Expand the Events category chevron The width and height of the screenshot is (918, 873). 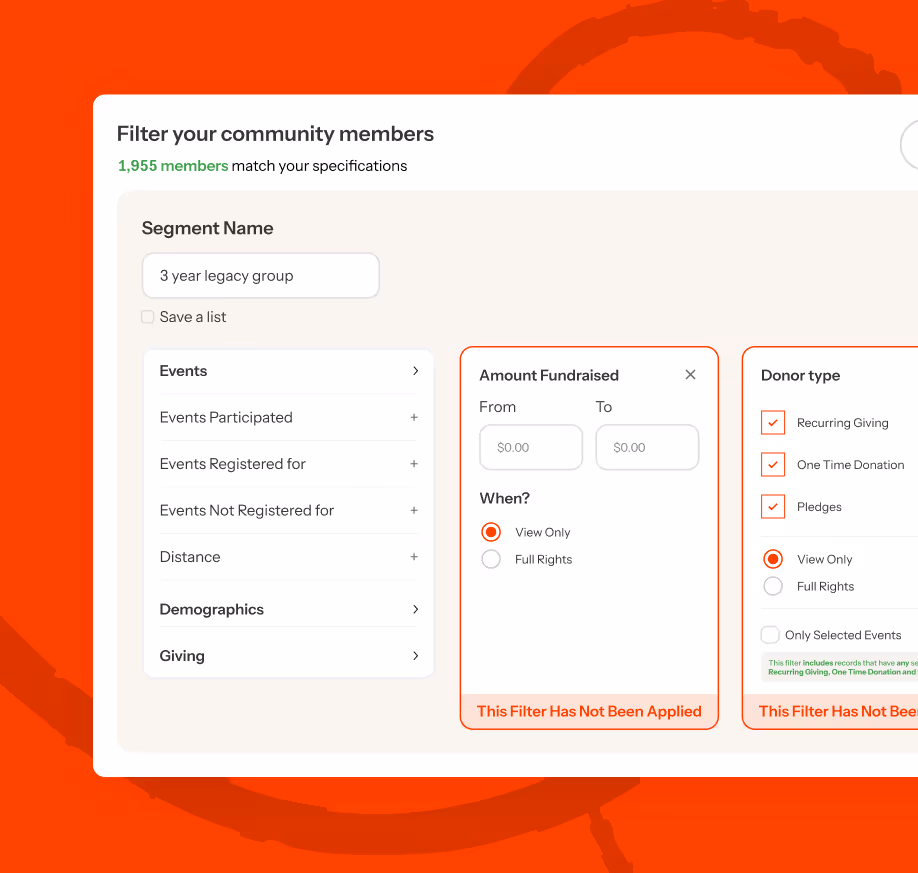pos(415,371)
